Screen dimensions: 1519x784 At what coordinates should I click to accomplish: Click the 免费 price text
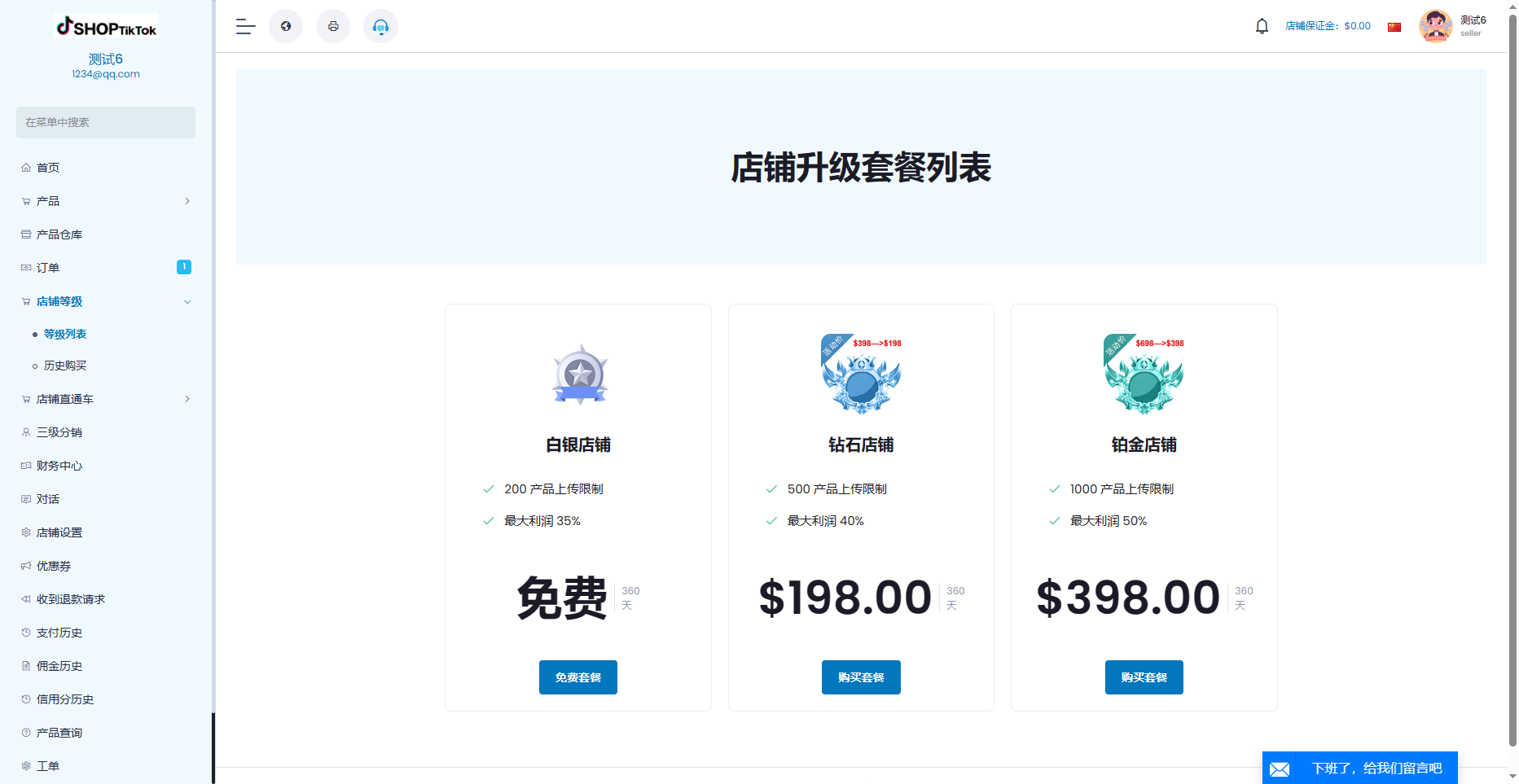[562, 598]
